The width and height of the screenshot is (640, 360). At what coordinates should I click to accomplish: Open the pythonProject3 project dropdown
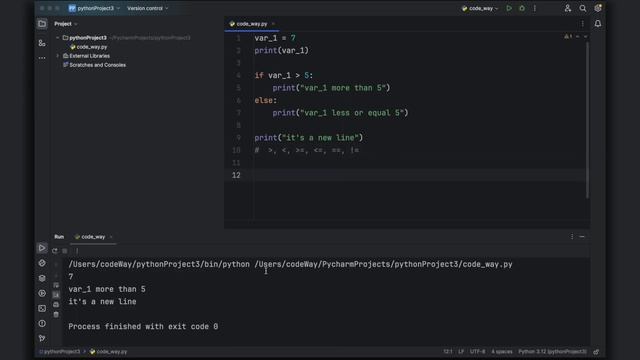94,8
